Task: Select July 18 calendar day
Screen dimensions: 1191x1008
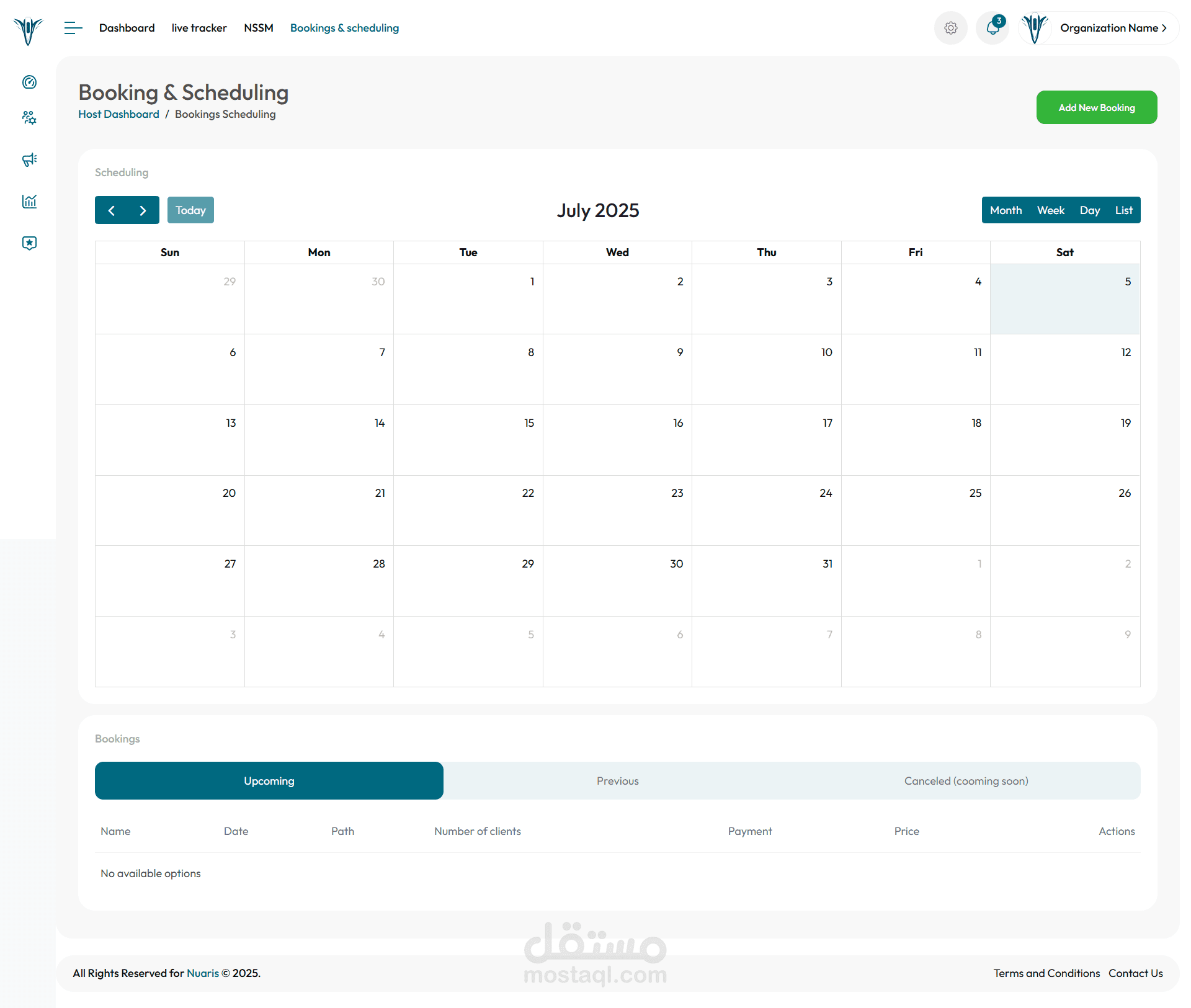Action: 916,440
